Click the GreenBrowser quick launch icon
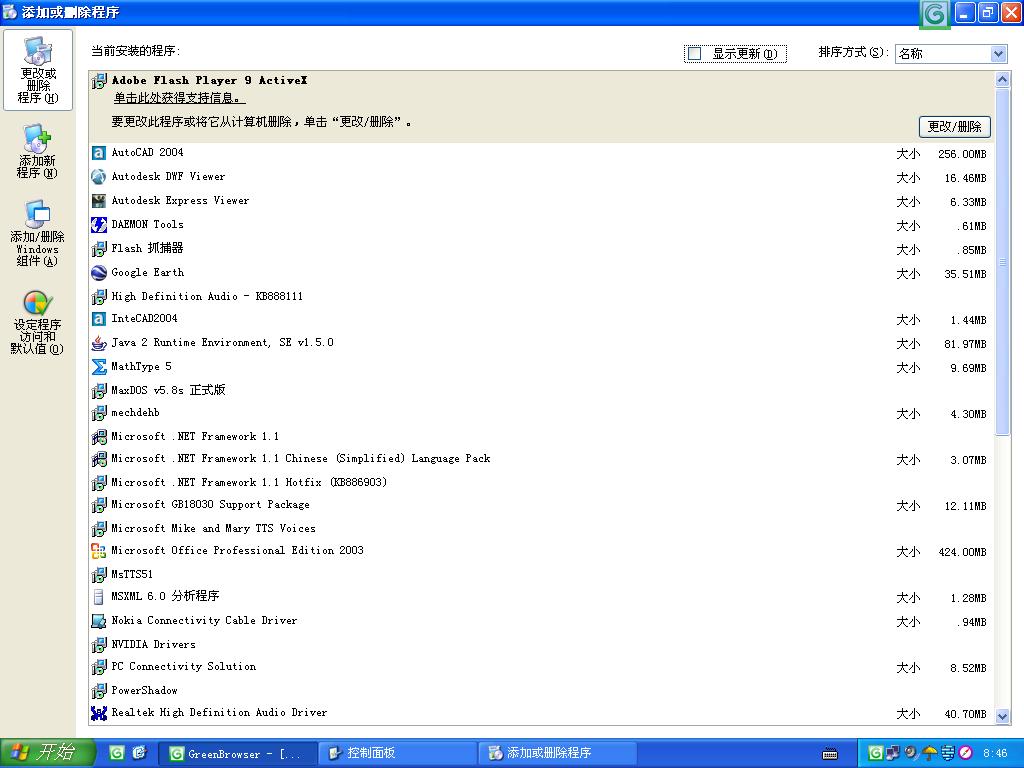This screenshot has height=768, width=1024. click(117, 754)
